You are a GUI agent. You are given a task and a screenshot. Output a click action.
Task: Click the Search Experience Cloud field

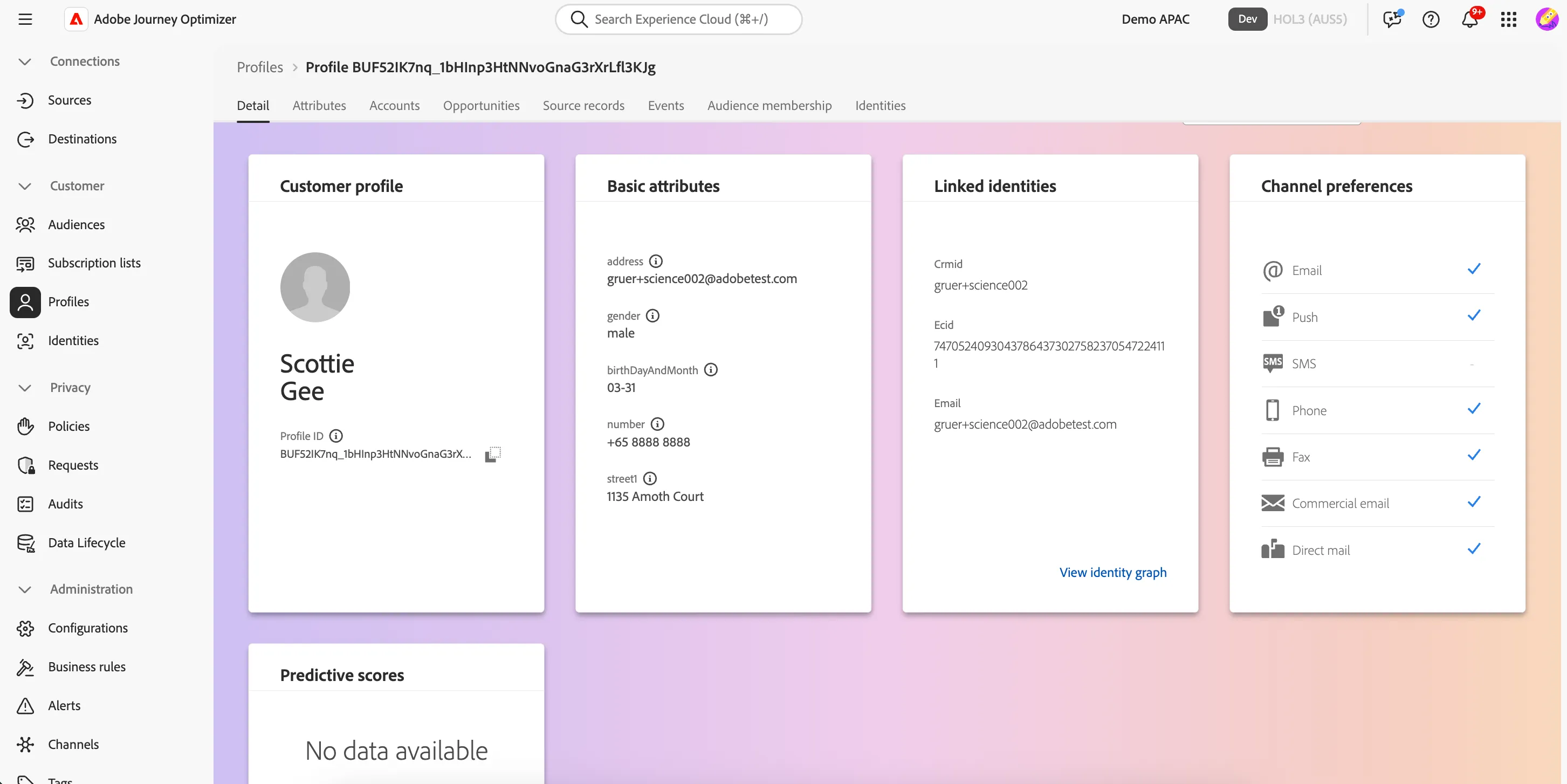[x=678, y=19]
